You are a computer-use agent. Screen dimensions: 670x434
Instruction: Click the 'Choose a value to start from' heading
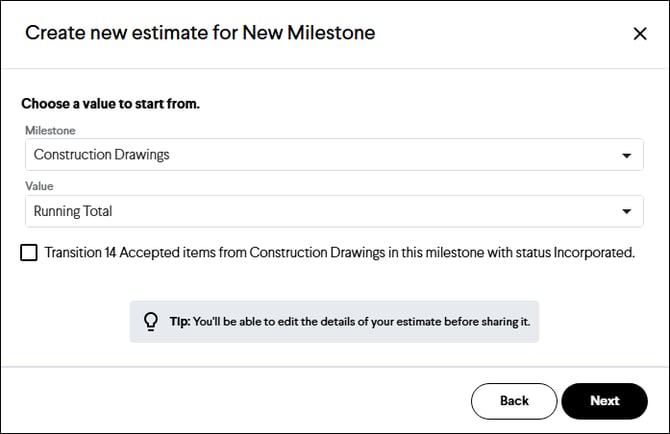(110, 103)
